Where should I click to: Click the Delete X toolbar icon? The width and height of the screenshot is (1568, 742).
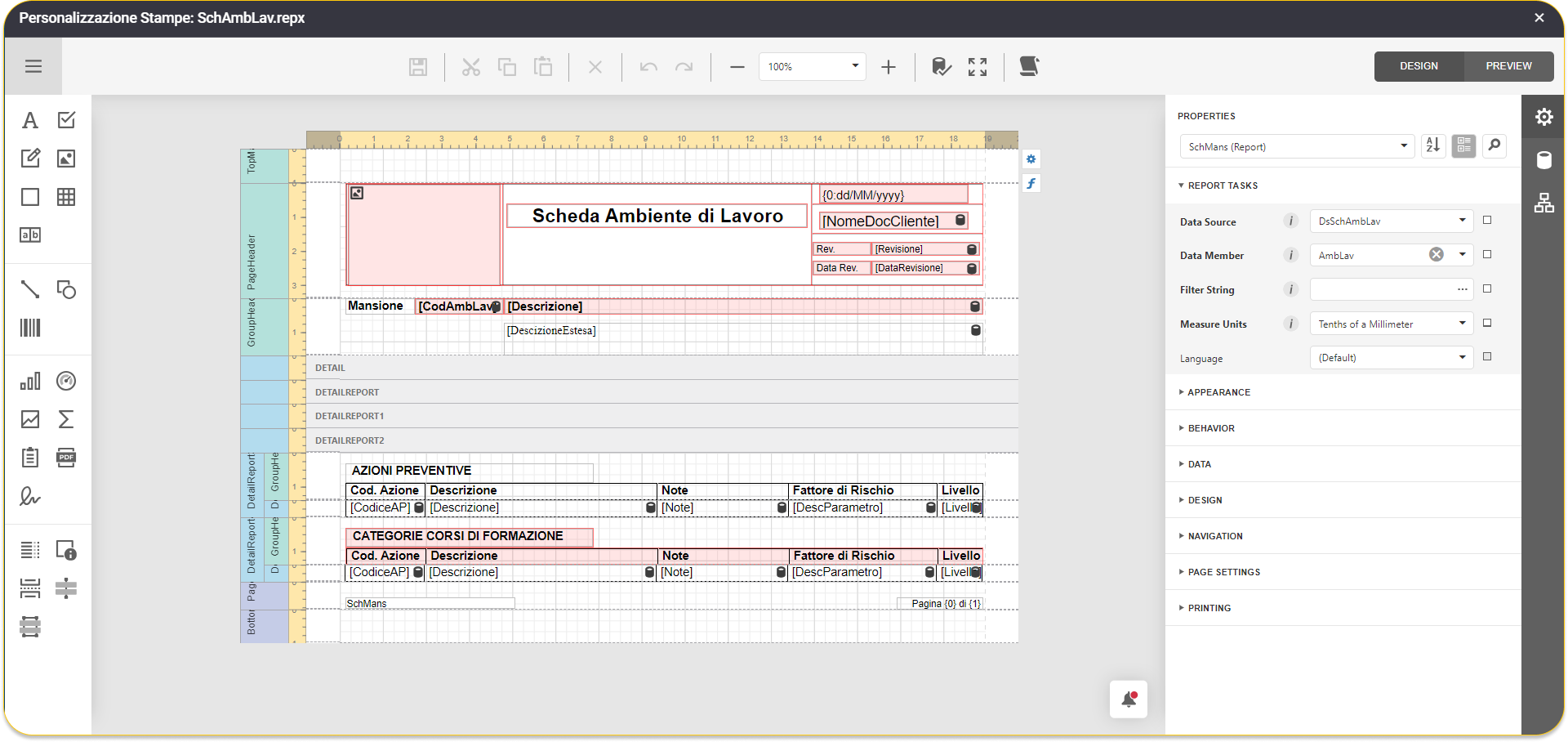tap(595, 67)
